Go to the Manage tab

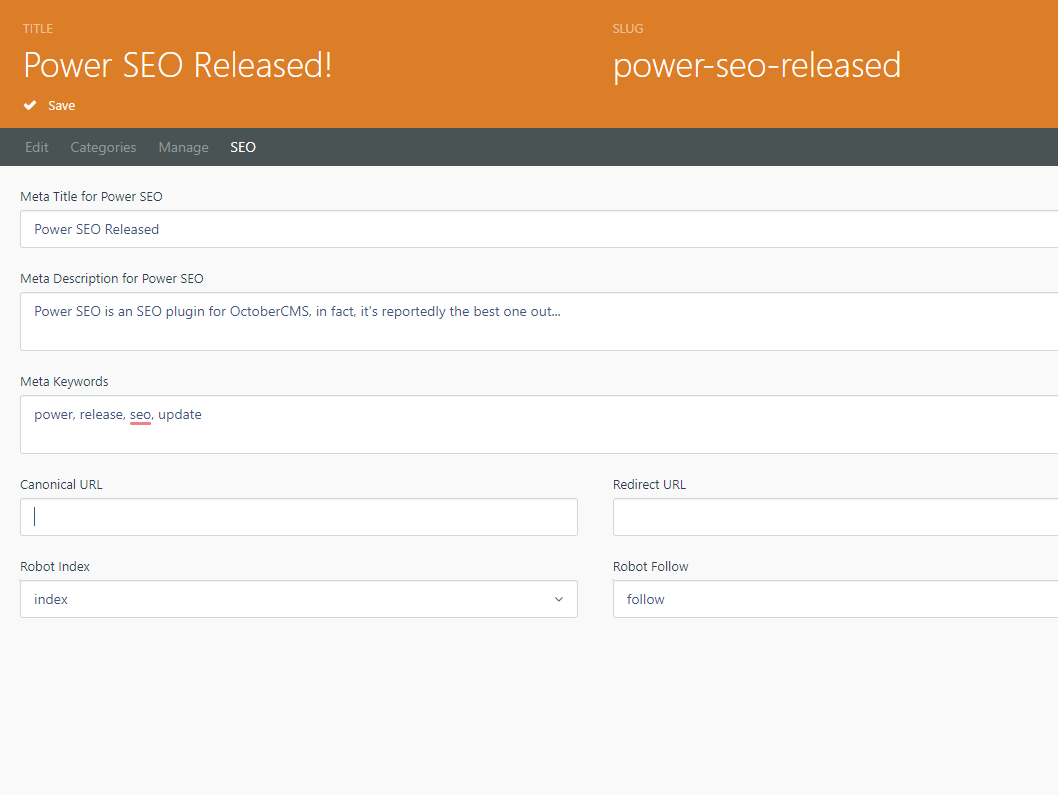[x=184, y=147]
